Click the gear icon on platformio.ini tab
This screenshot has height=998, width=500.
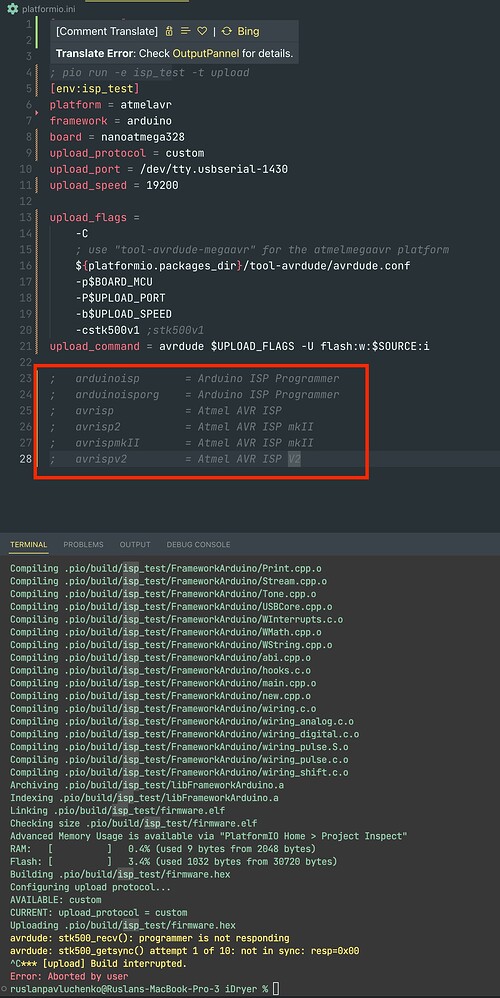point(12,9)
